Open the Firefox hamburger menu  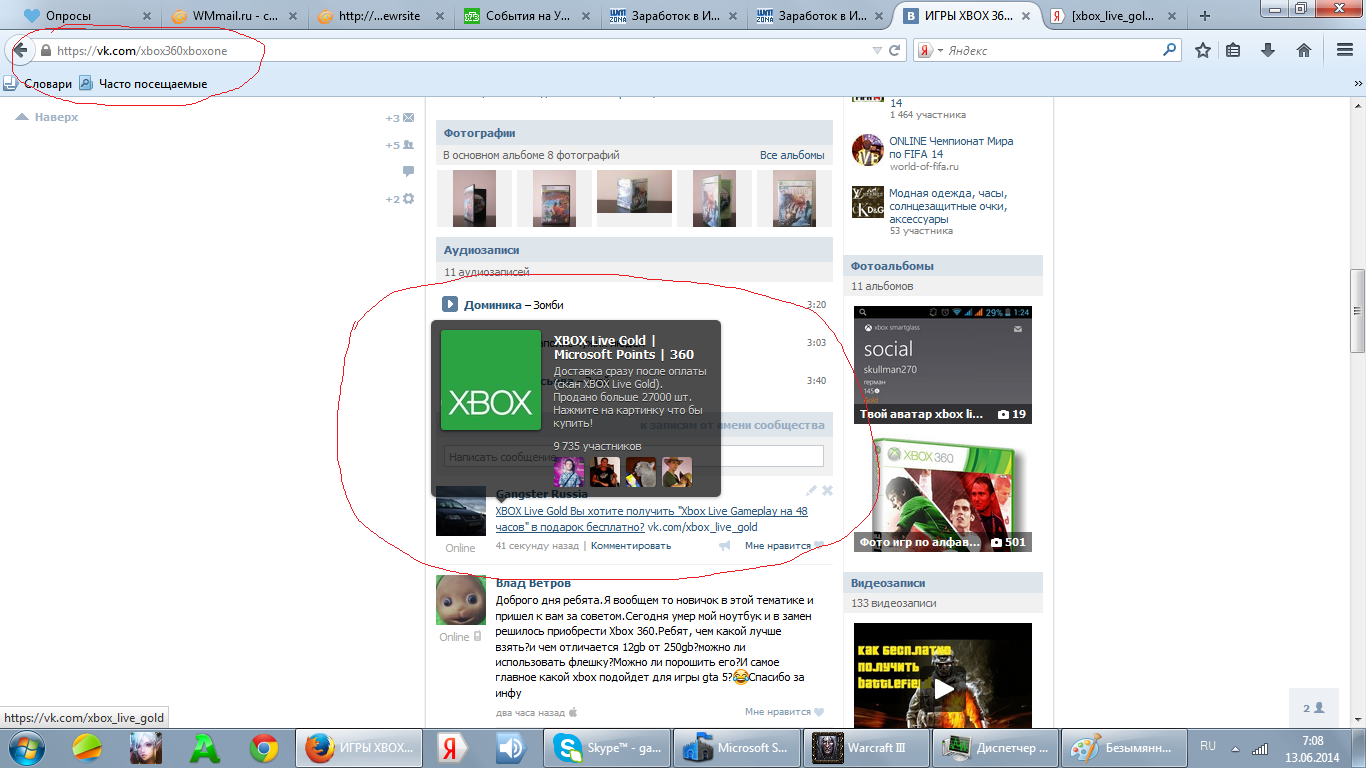pyautogui.click(x=1345, y=50)
